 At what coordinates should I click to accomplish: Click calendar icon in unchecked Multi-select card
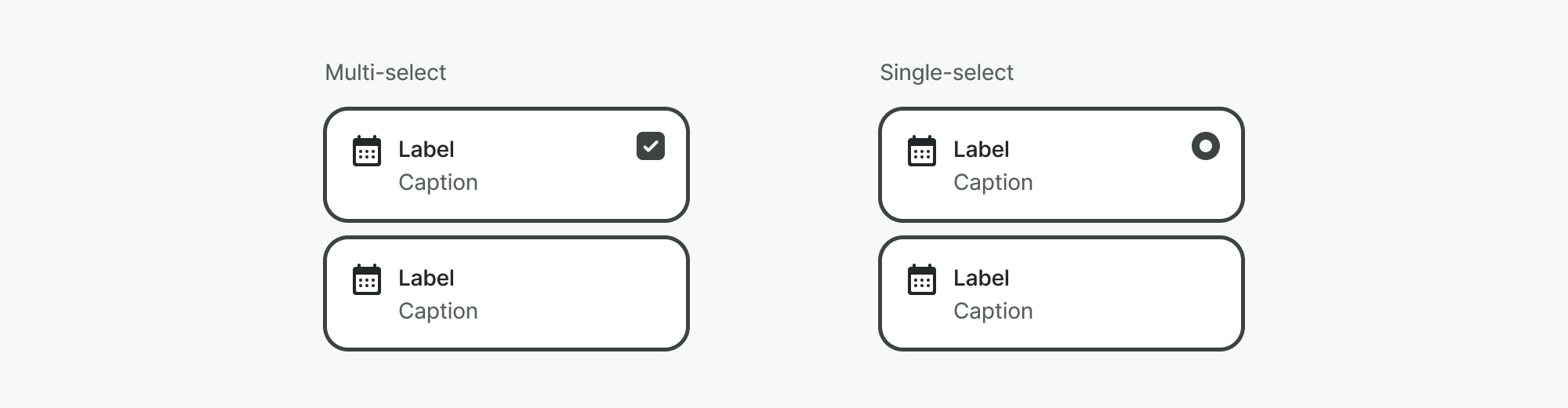367,279
